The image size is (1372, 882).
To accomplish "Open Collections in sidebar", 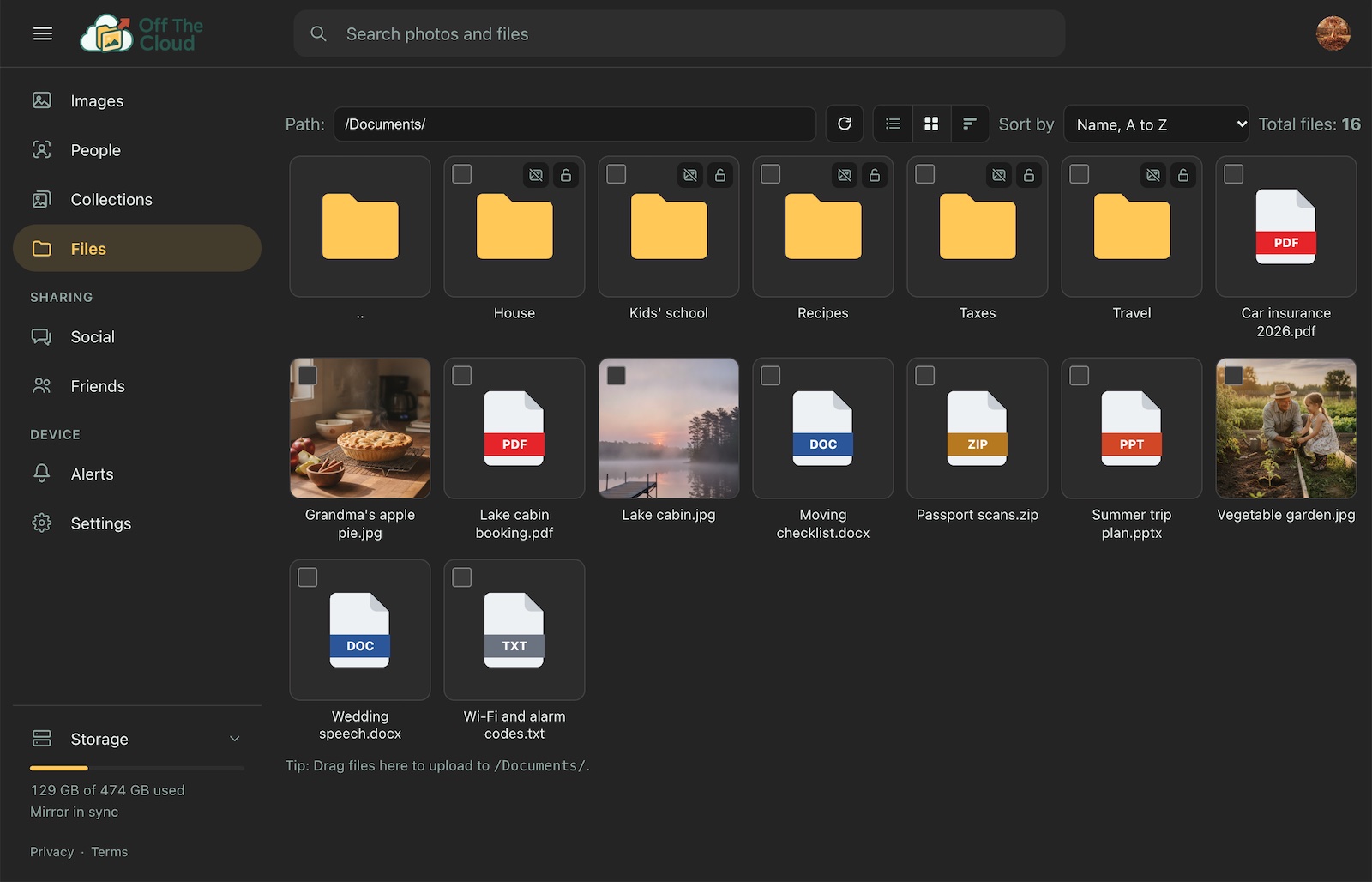I will coord(137,199).
